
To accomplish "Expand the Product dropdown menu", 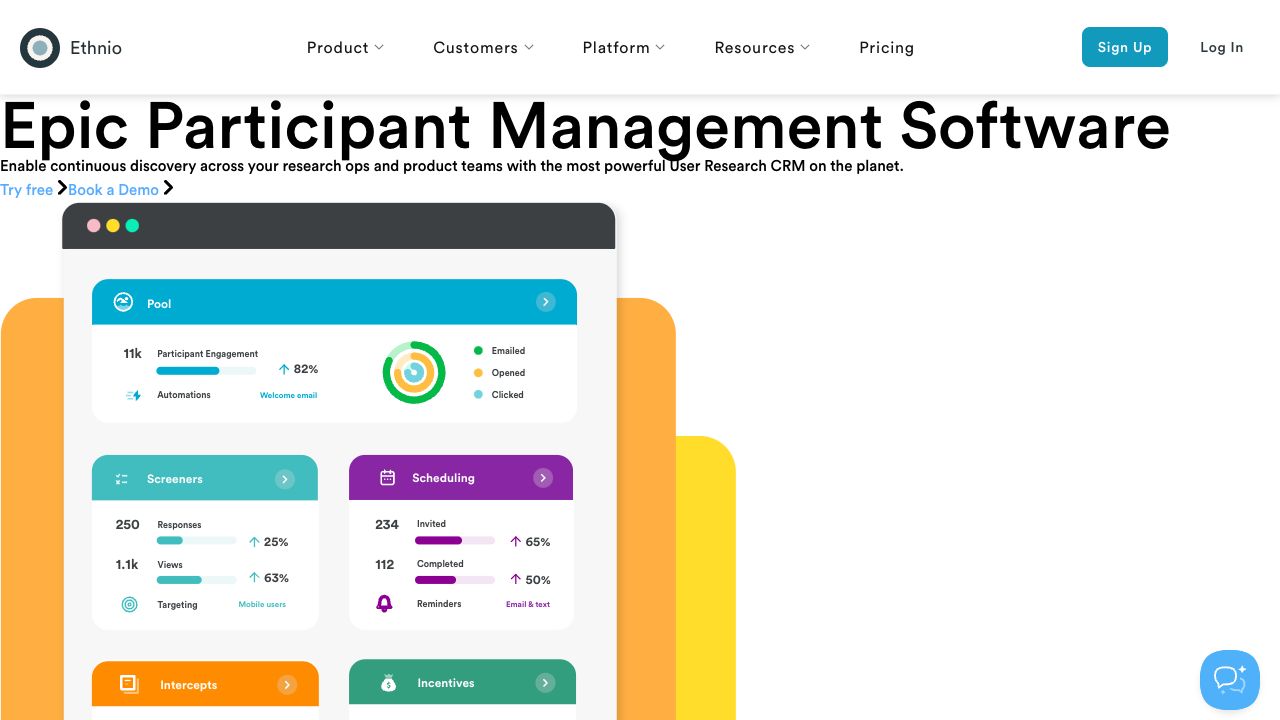I will tap(345, 47).
